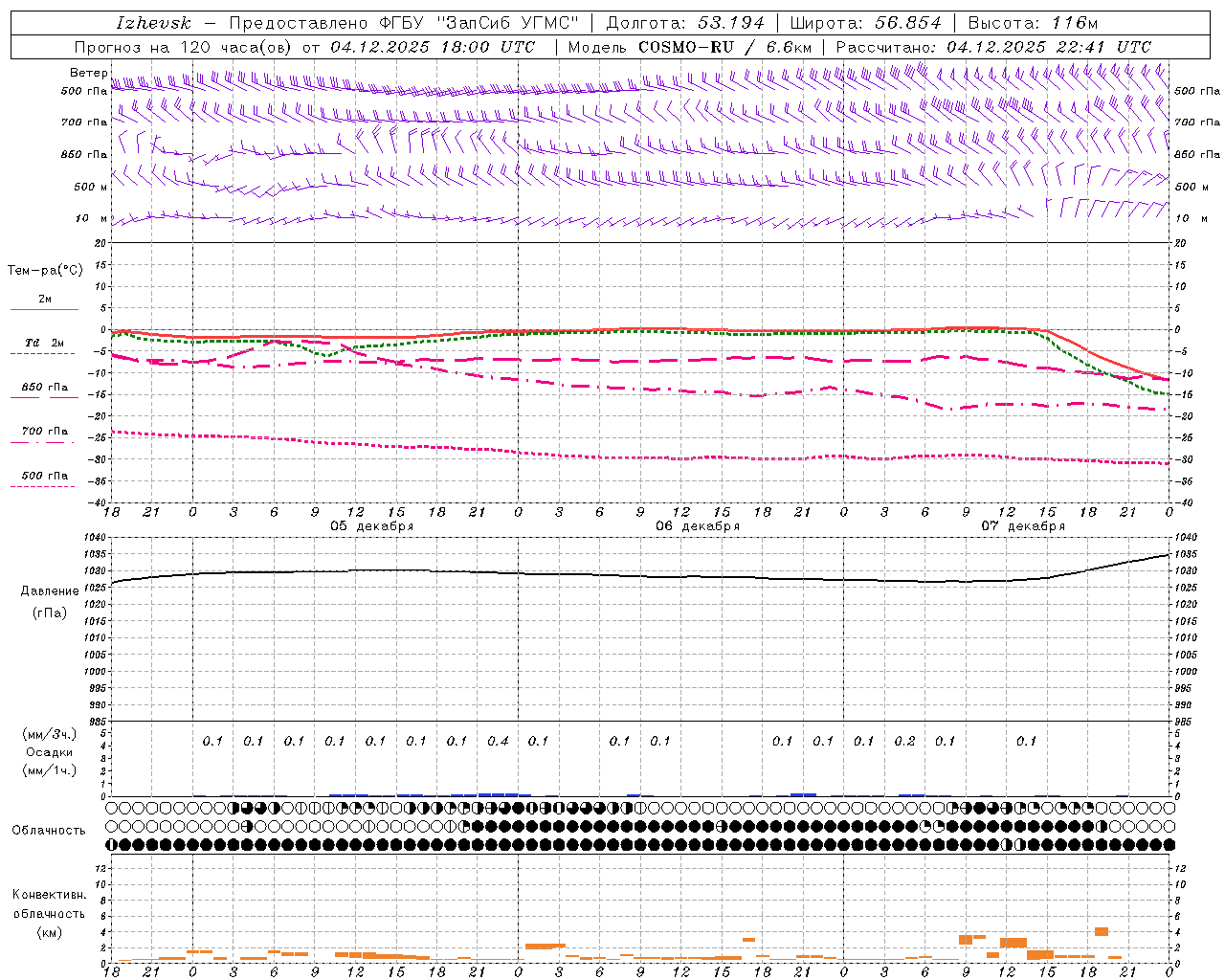Click the "(мм/1ч.)" precipitation unit label

[x=50, y=770]
